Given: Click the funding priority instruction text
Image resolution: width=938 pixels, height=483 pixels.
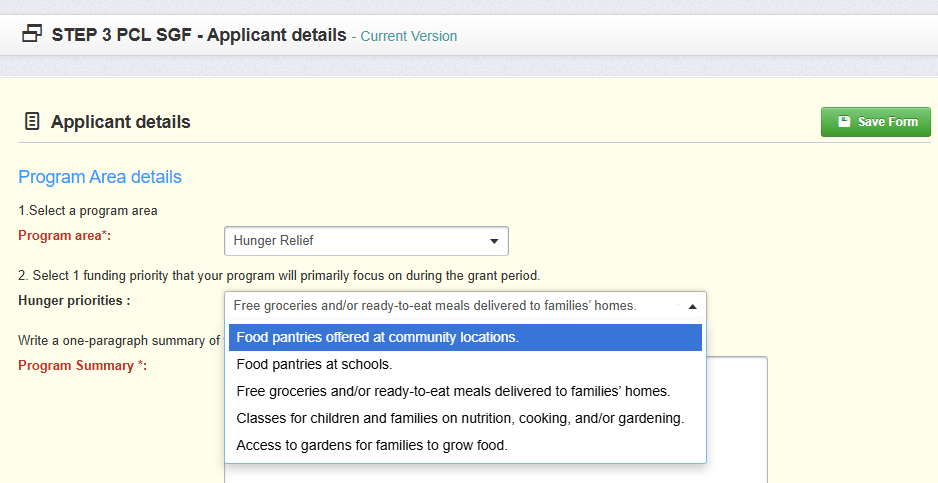Looking at the screenshot, I should point(280,275).
